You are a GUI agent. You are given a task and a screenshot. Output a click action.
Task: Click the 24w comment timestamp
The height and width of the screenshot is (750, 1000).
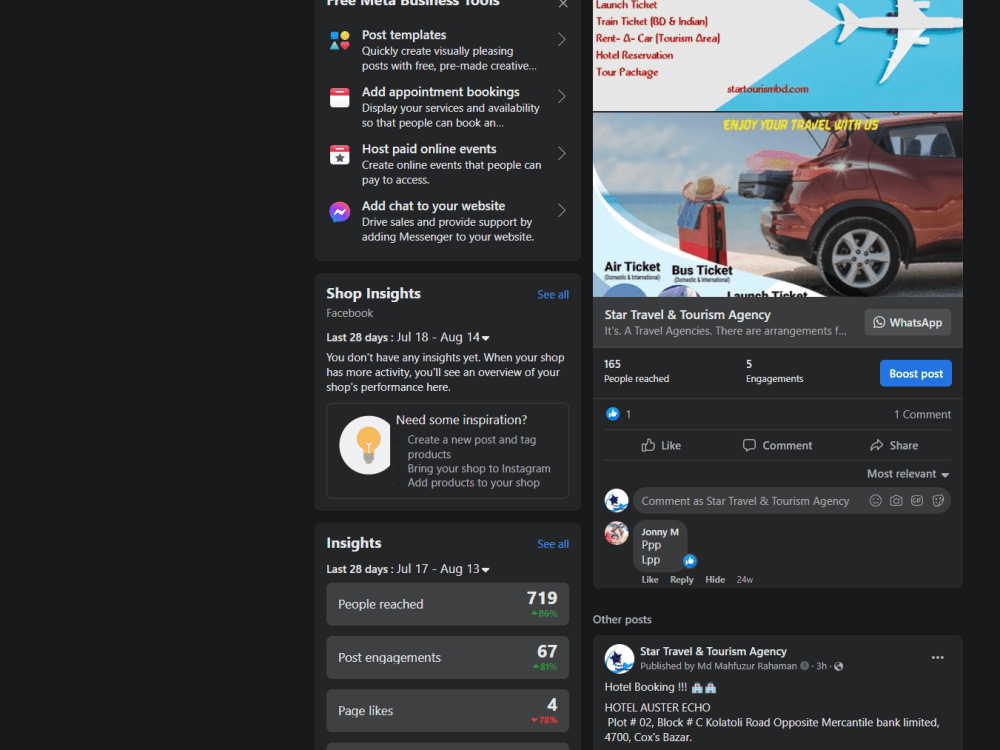tap(744, 580)
